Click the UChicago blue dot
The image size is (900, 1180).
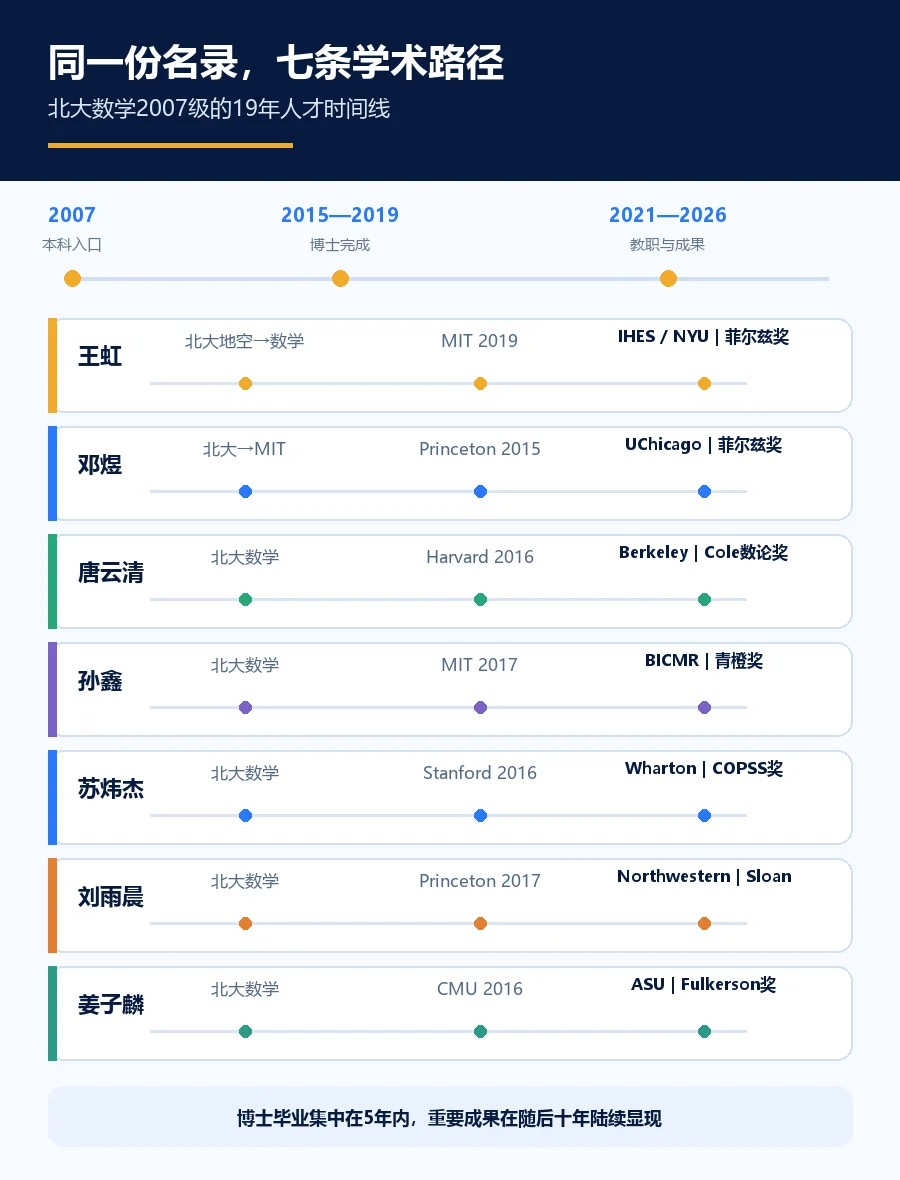tap(704, 491)
